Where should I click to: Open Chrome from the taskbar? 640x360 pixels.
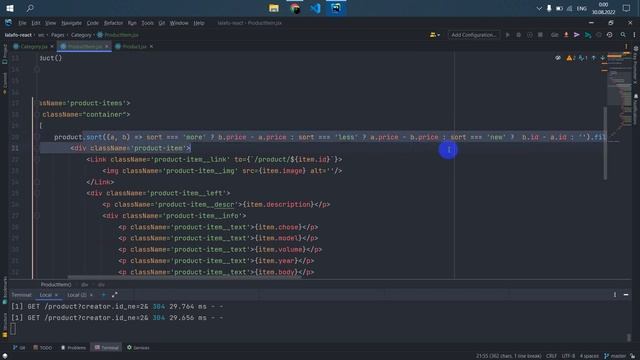tap(295, 8)
